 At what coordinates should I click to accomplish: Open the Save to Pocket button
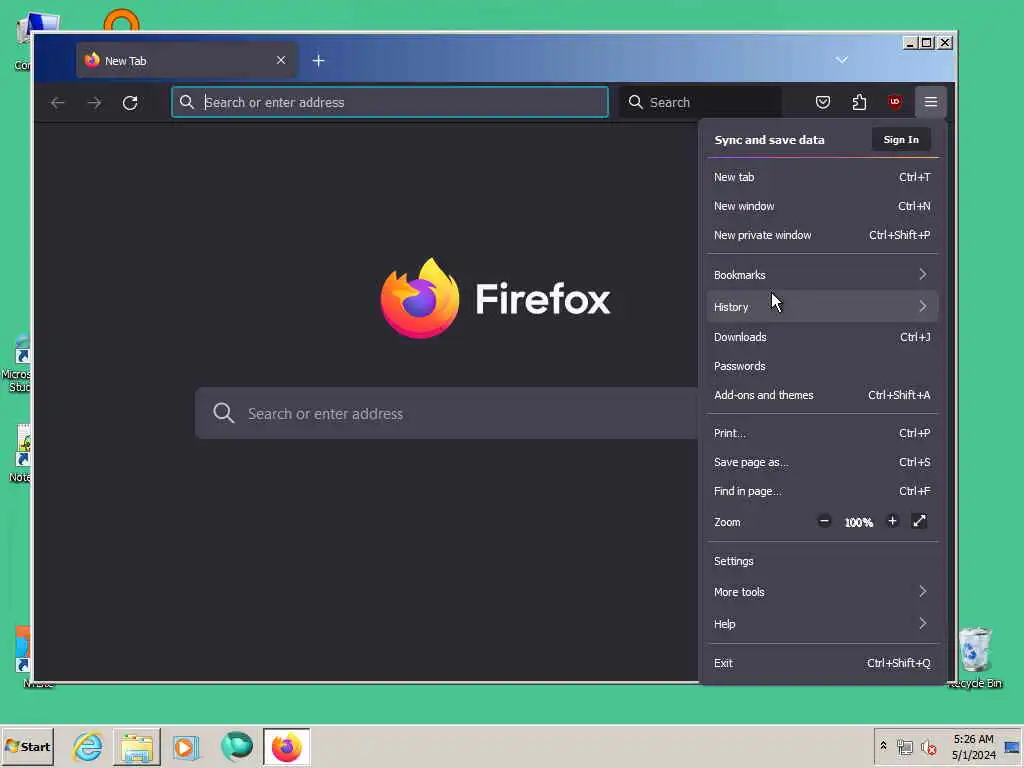[x=823, y=102]
